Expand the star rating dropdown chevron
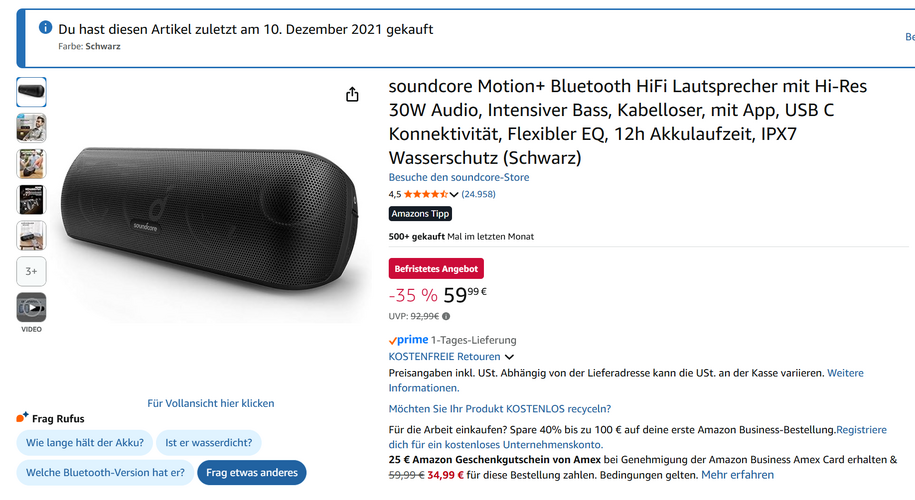Screen dimensions: 915x500 click(454, 194)
